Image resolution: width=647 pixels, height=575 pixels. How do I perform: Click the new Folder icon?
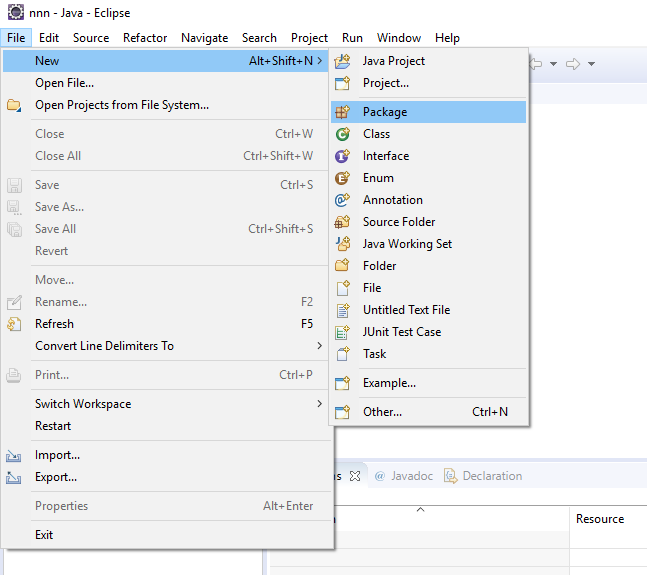point(342,266)
